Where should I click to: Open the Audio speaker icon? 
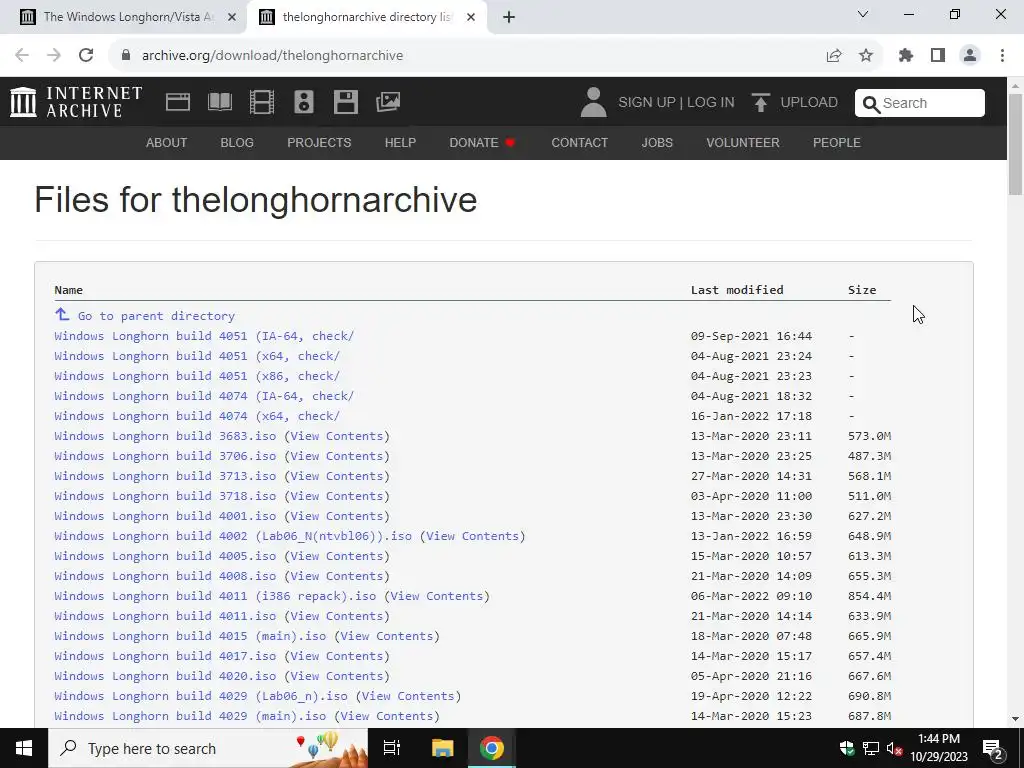click(x=304, y=102)
